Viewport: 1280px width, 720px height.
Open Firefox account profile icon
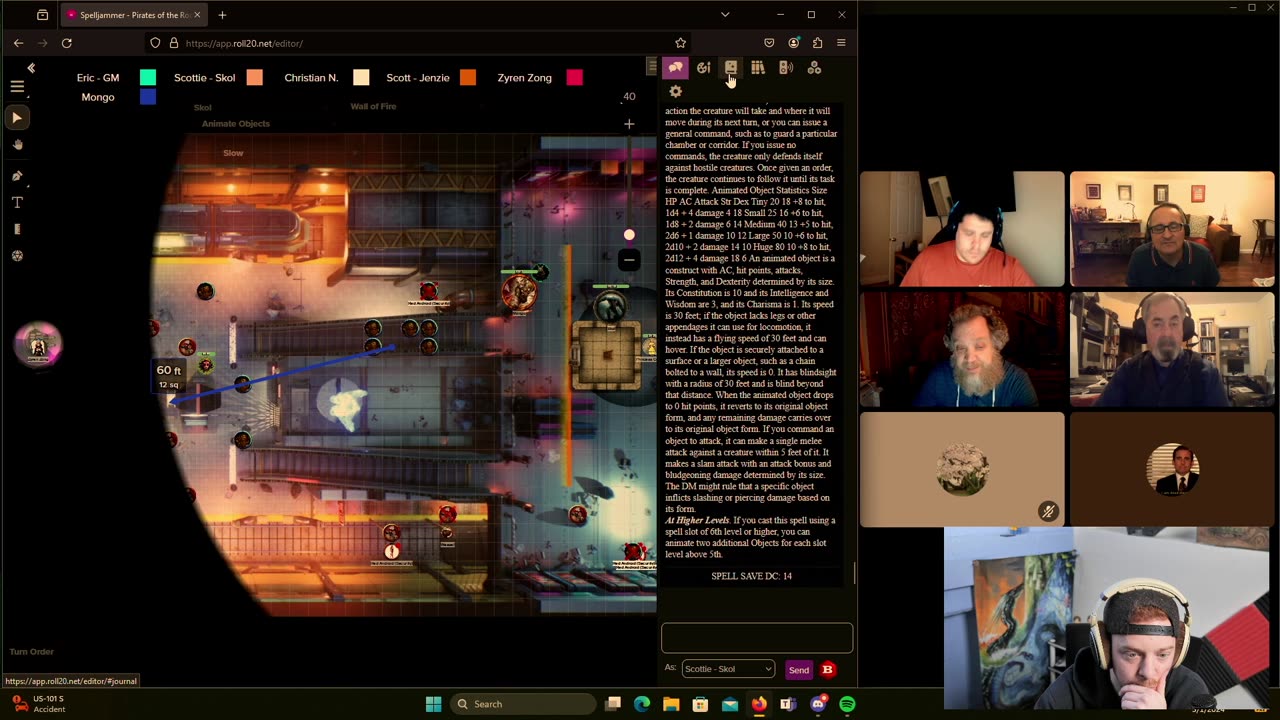[793, 43]
